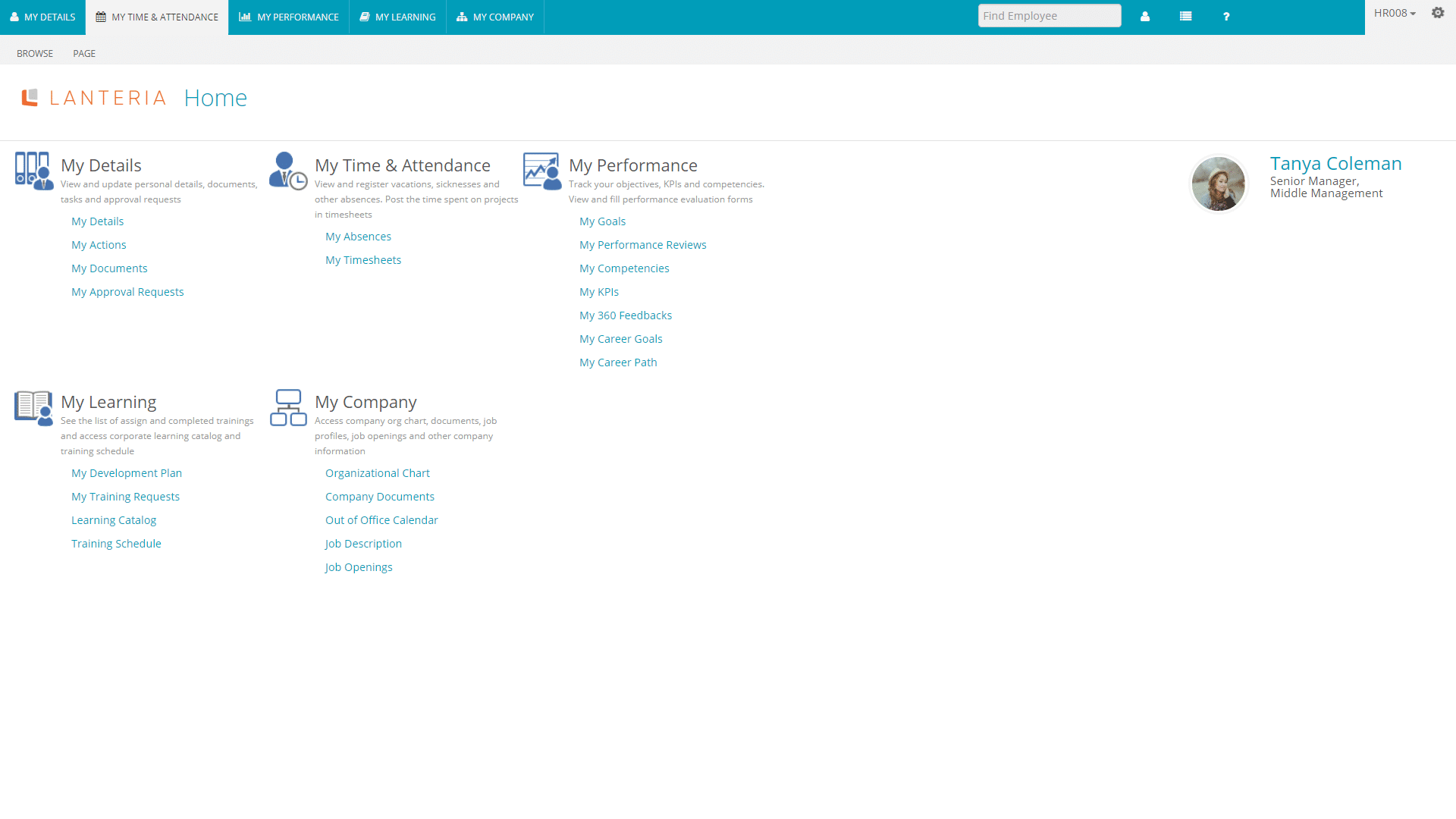View My Absences
Viewport: 1456px width, 819px height.
358,237
